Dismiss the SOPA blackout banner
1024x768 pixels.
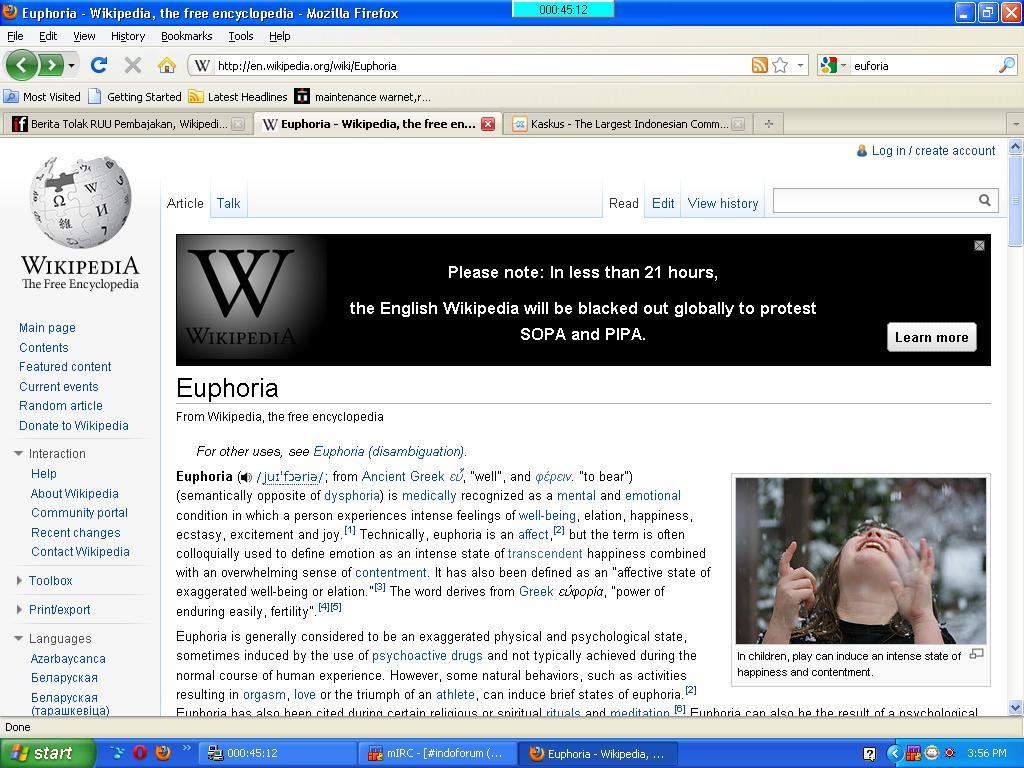click(x=979, y=246)
